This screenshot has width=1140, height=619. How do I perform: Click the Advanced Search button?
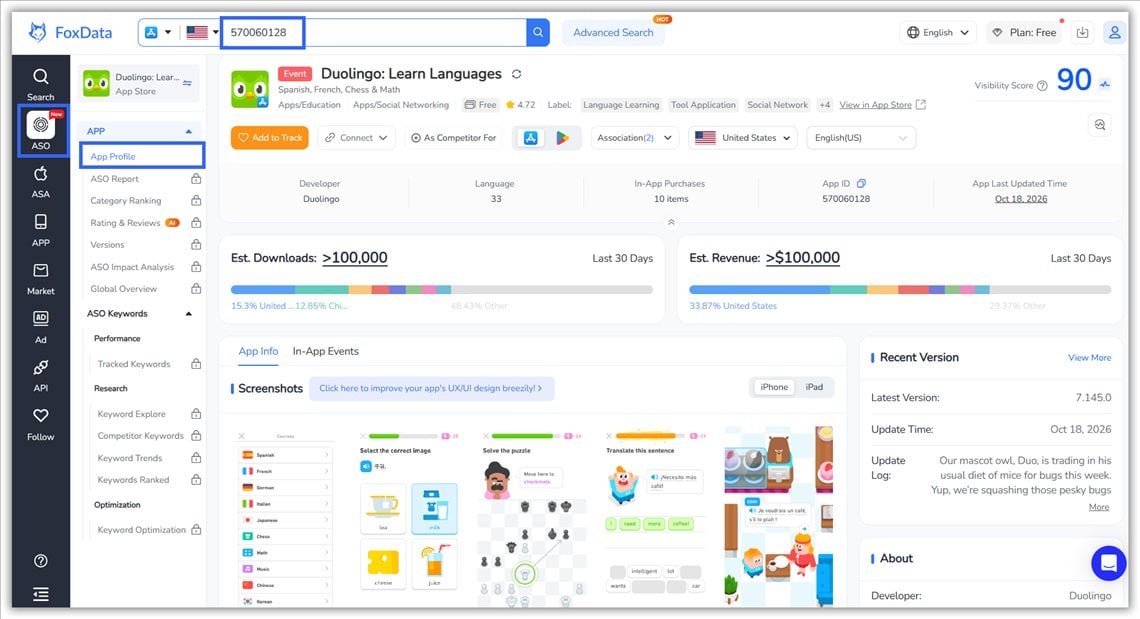tap(613, 33)
